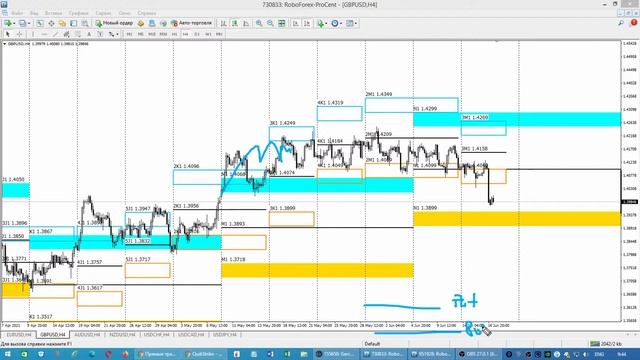Launch MetaEditor from yellow diamond icon

click(140, 23)
